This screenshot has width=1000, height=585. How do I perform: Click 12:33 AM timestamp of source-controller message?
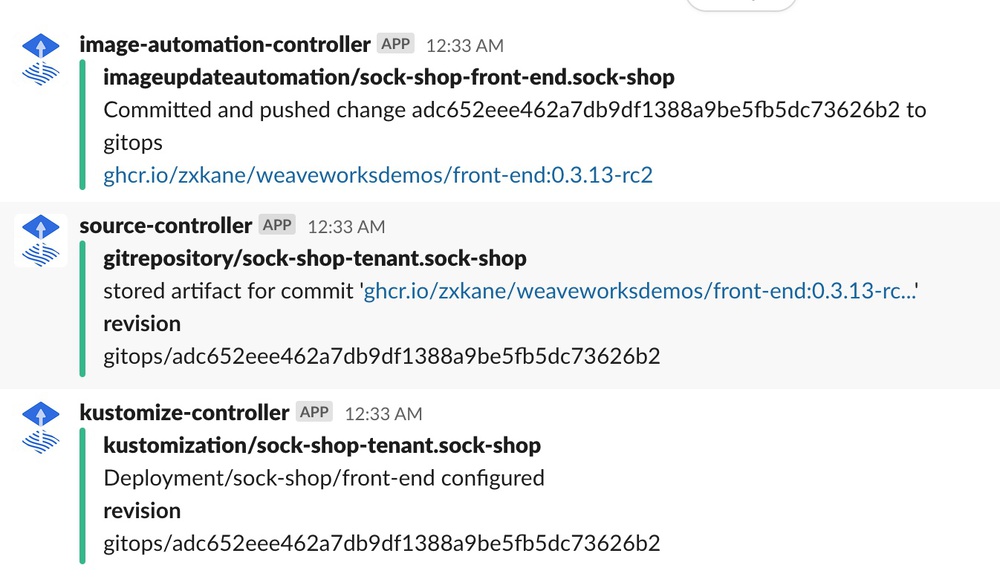[x=346, y=227]
